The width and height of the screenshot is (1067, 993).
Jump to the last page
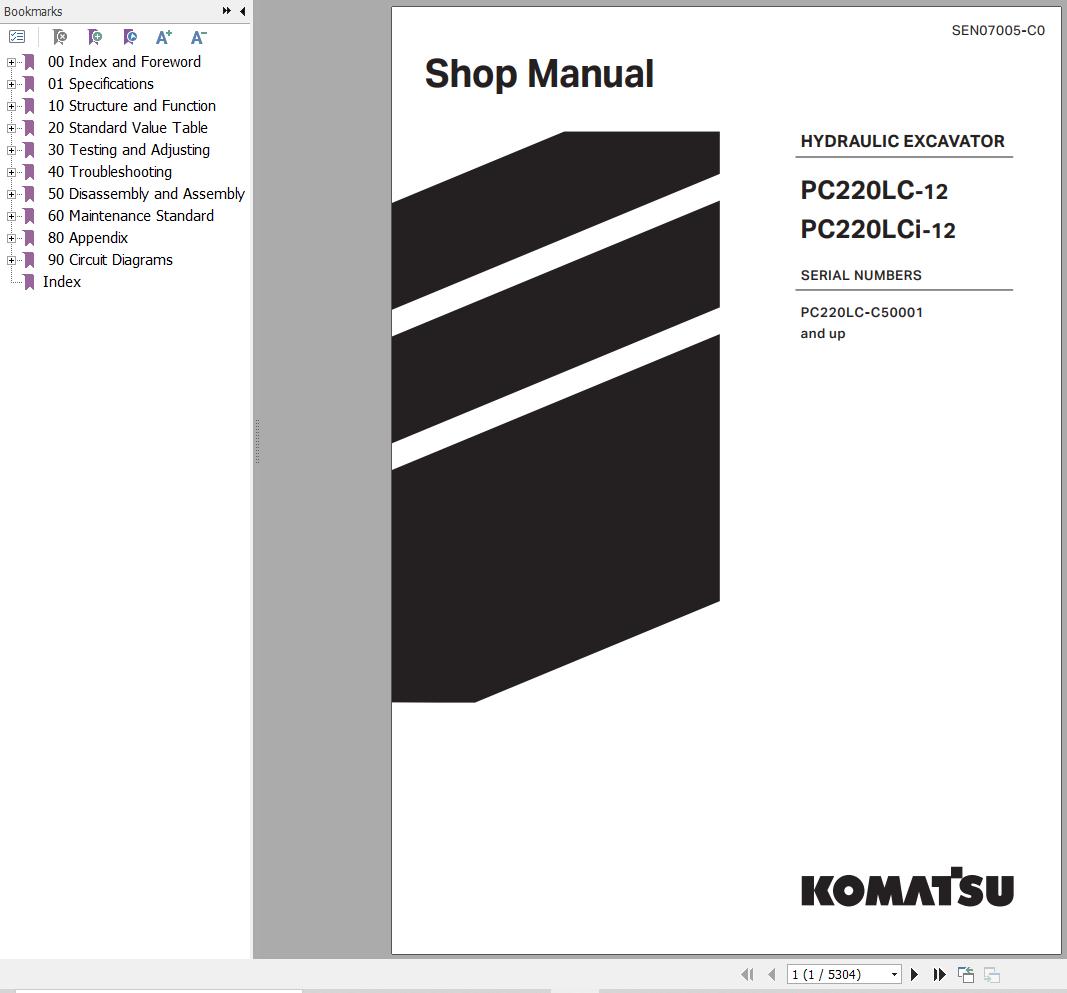(x=940, y=975)
